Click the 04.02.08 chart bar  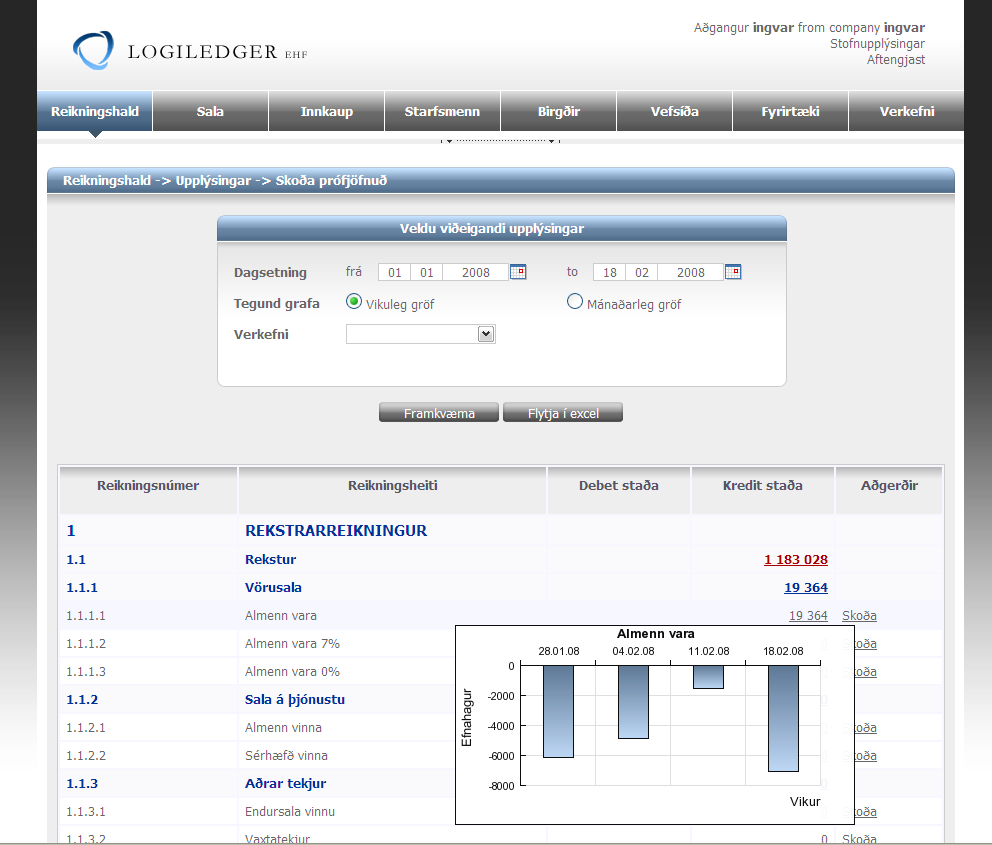click(633, 702)
